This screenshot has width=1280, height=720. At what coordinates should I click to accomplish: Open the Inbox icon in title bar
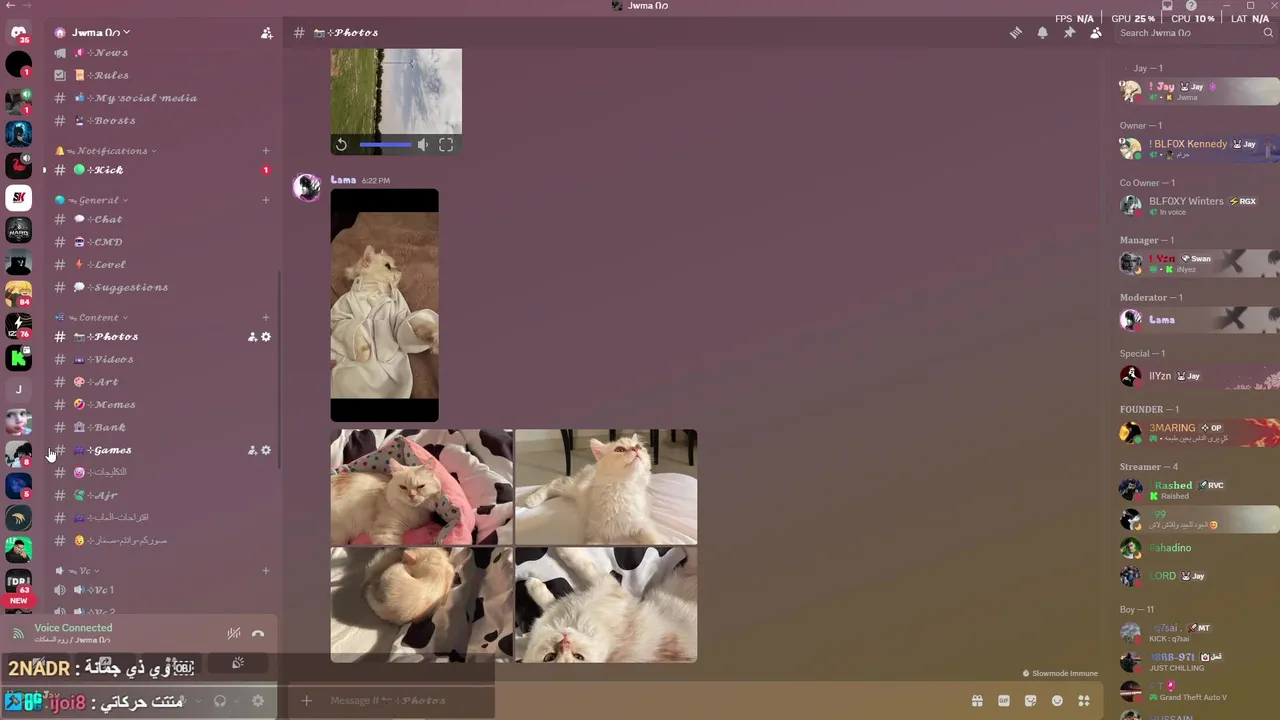[1167, 6]
